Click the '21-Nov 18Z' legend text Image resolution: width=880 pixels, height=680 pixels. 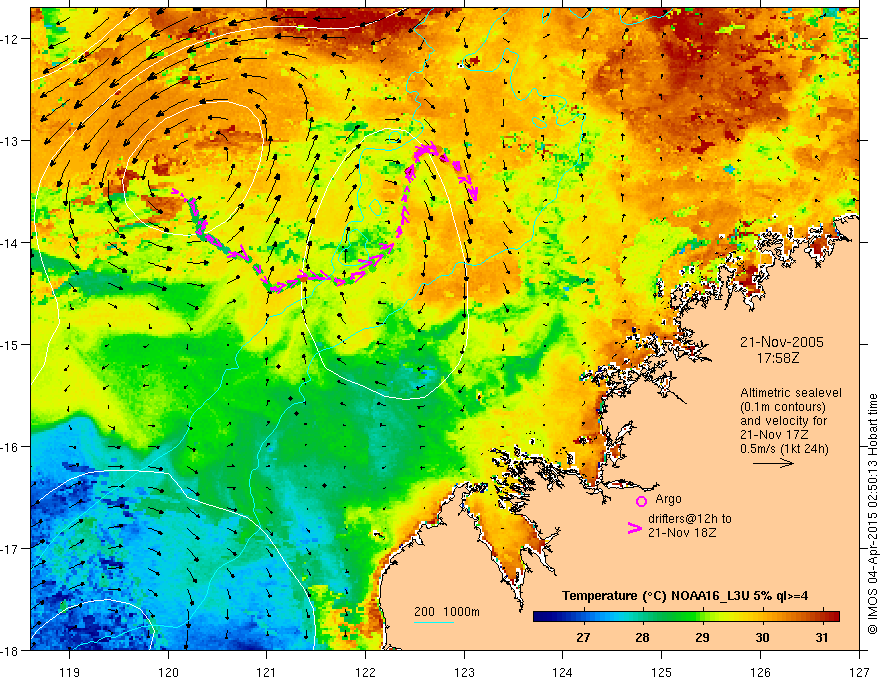[682, 533]
